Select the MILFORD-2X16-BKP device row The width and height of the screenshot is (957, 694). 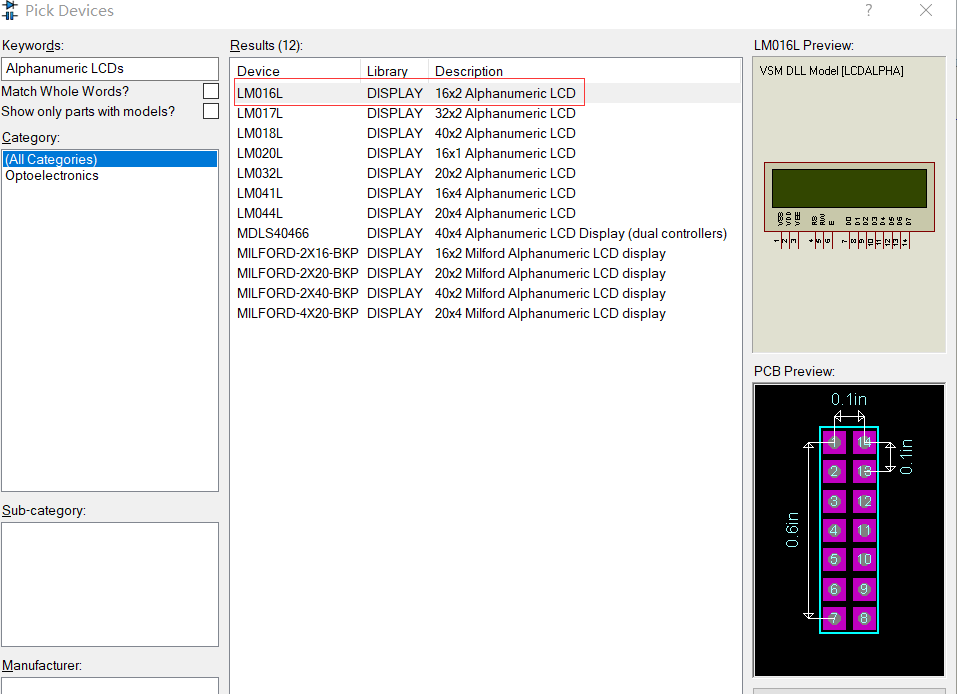click(486, 253)
